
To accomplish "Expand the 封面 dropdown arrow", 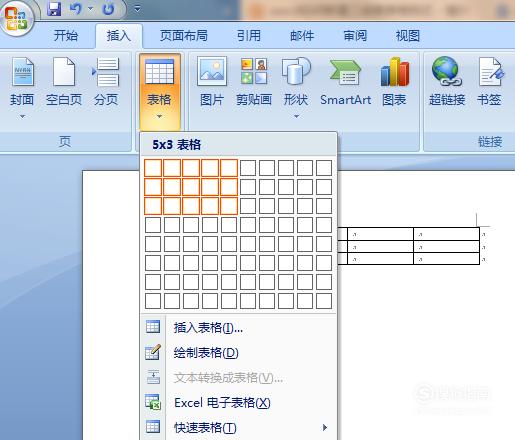I will click(x=22, y=116).
